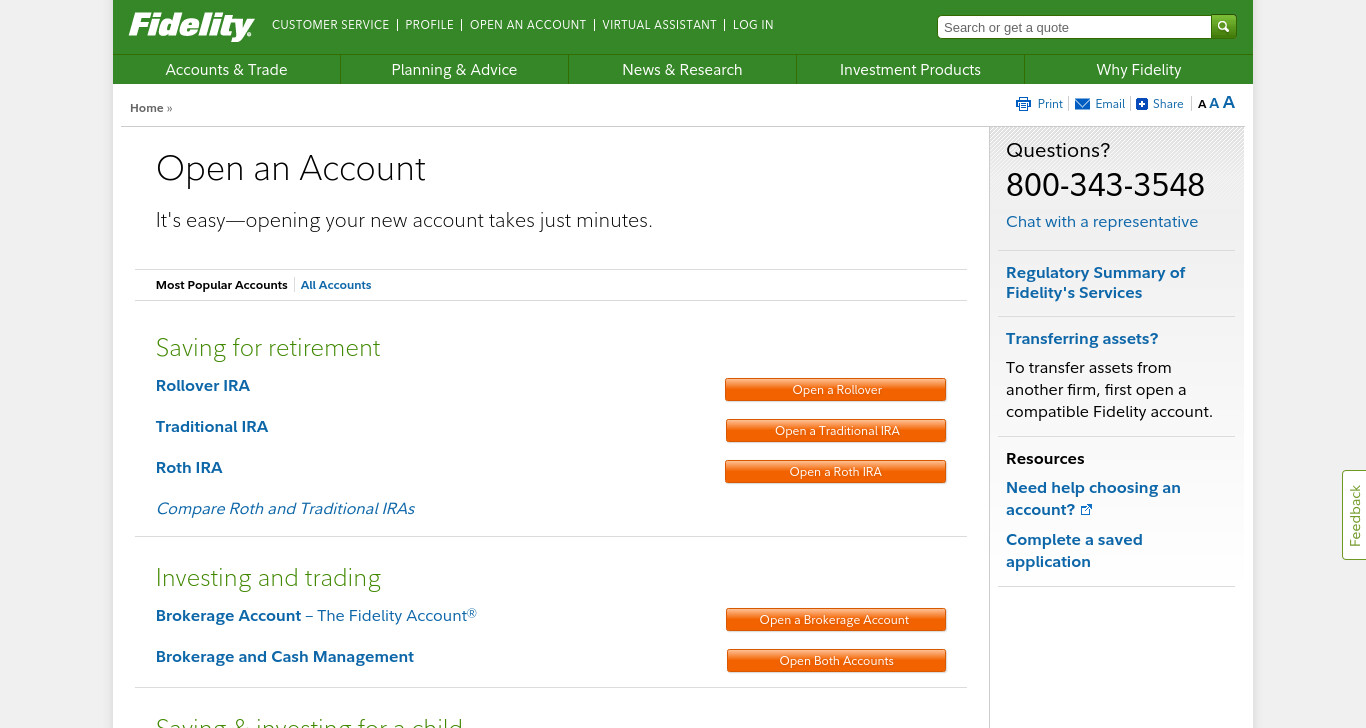This screenshot has height=728, width=1366.
Task: Open News & Research menu
Action: tap(682, 70)
